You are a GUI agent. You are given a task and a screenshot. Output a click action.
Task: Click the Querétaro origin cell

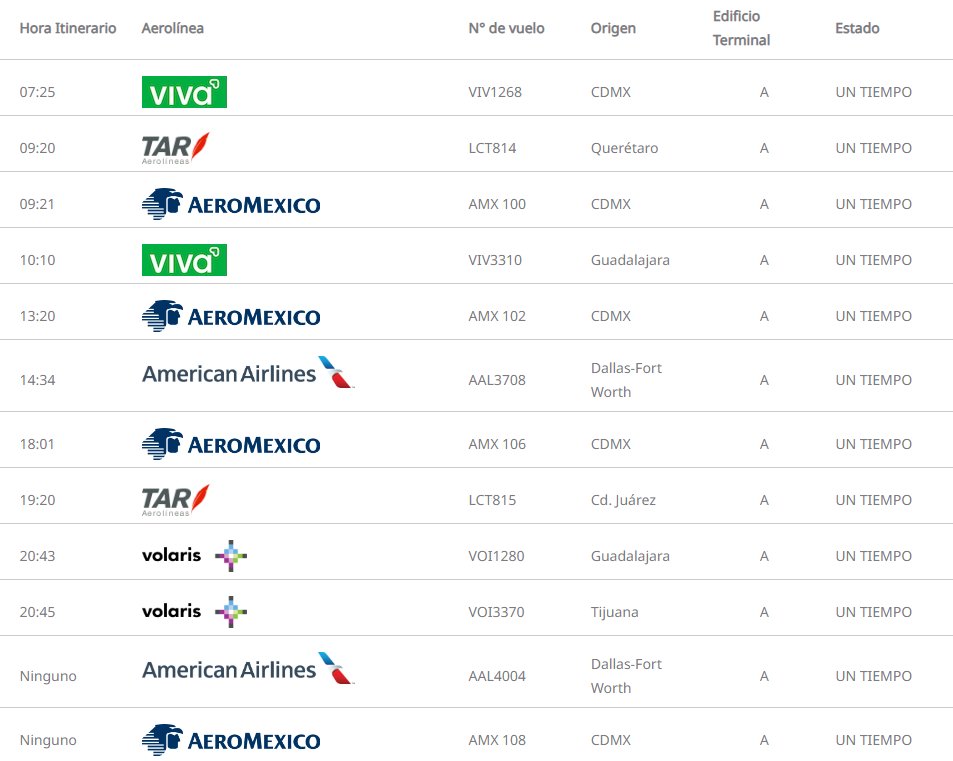(624, 148)
